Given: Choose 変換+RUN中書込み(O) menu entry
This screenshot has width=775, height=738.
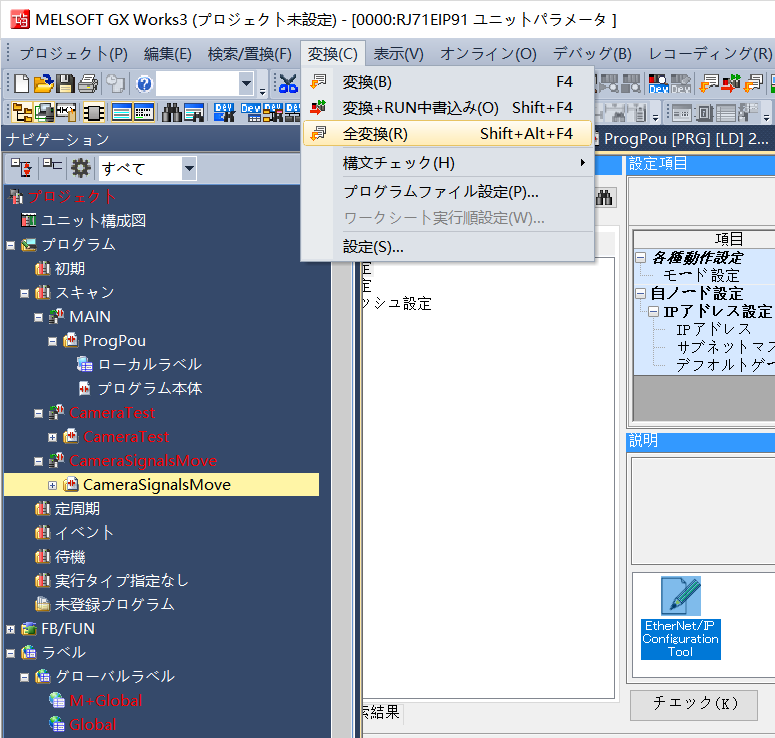Looking at the screenshot, I should (447, 108).
